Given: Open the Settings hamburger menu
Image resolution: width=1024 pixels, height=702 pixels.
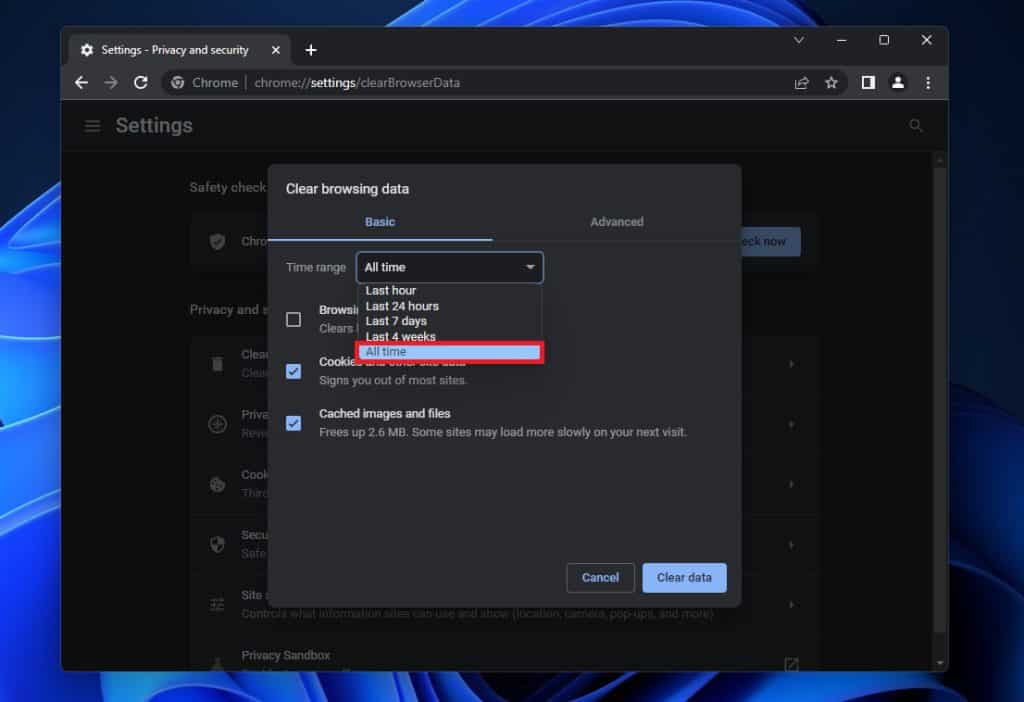Looking at the screenshot, I should coord(92,125).
